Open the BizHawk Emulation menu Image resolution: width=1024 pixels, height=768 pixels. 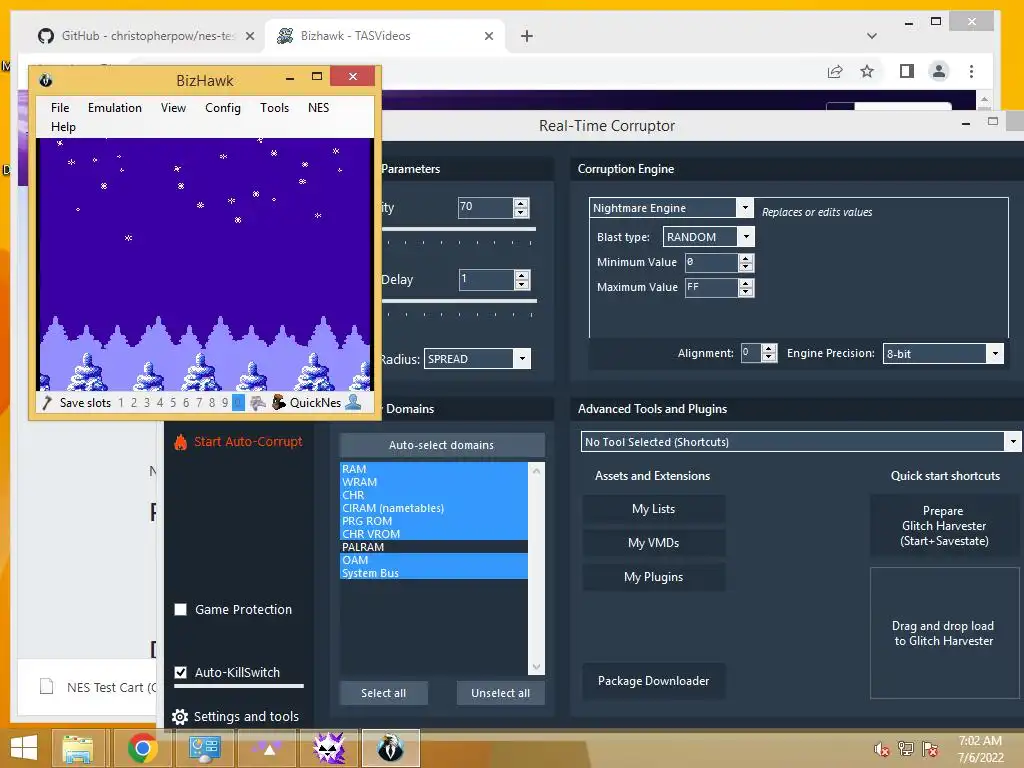(115, 108)
